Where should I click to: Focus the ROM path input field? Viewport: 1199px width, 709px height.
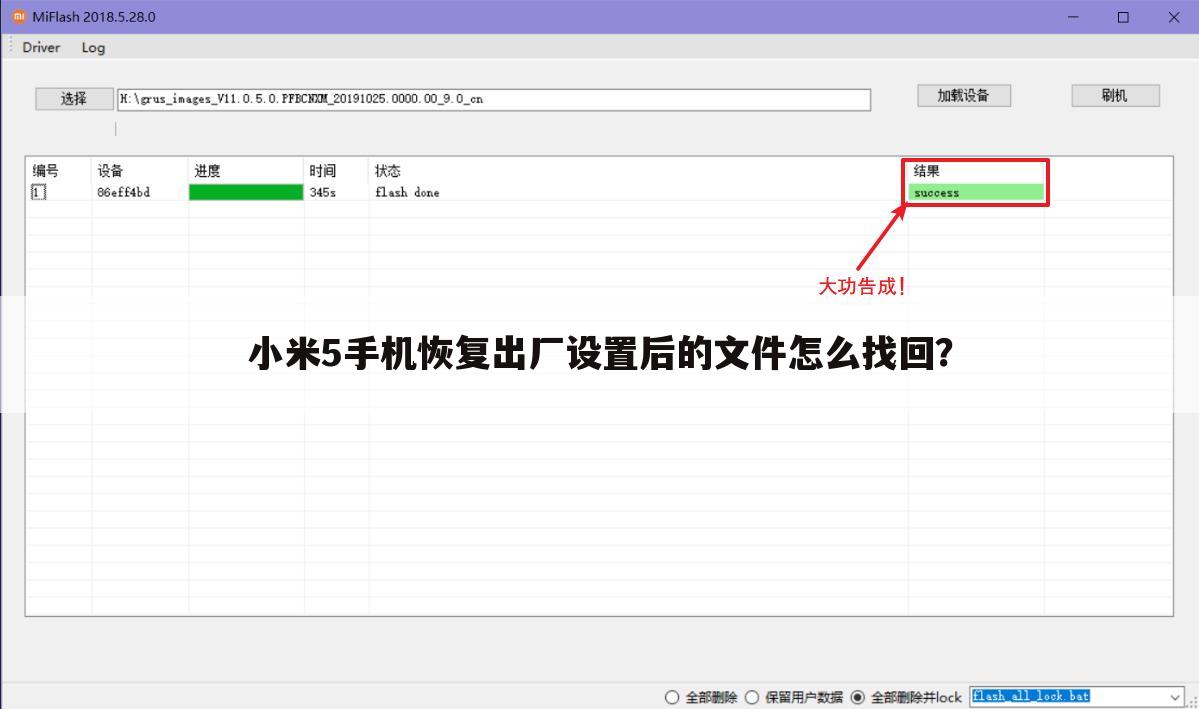494,99
